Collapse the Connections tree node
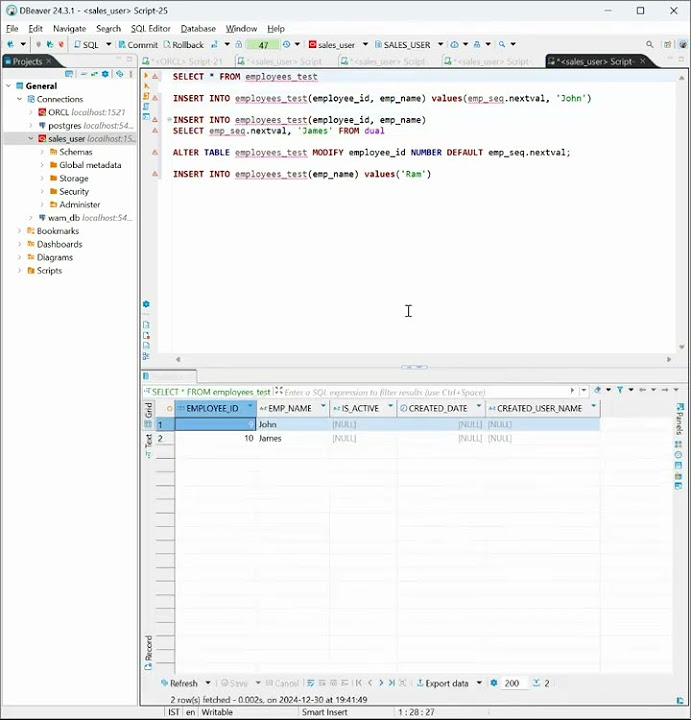The image size is (691, 720). point(20,99)
